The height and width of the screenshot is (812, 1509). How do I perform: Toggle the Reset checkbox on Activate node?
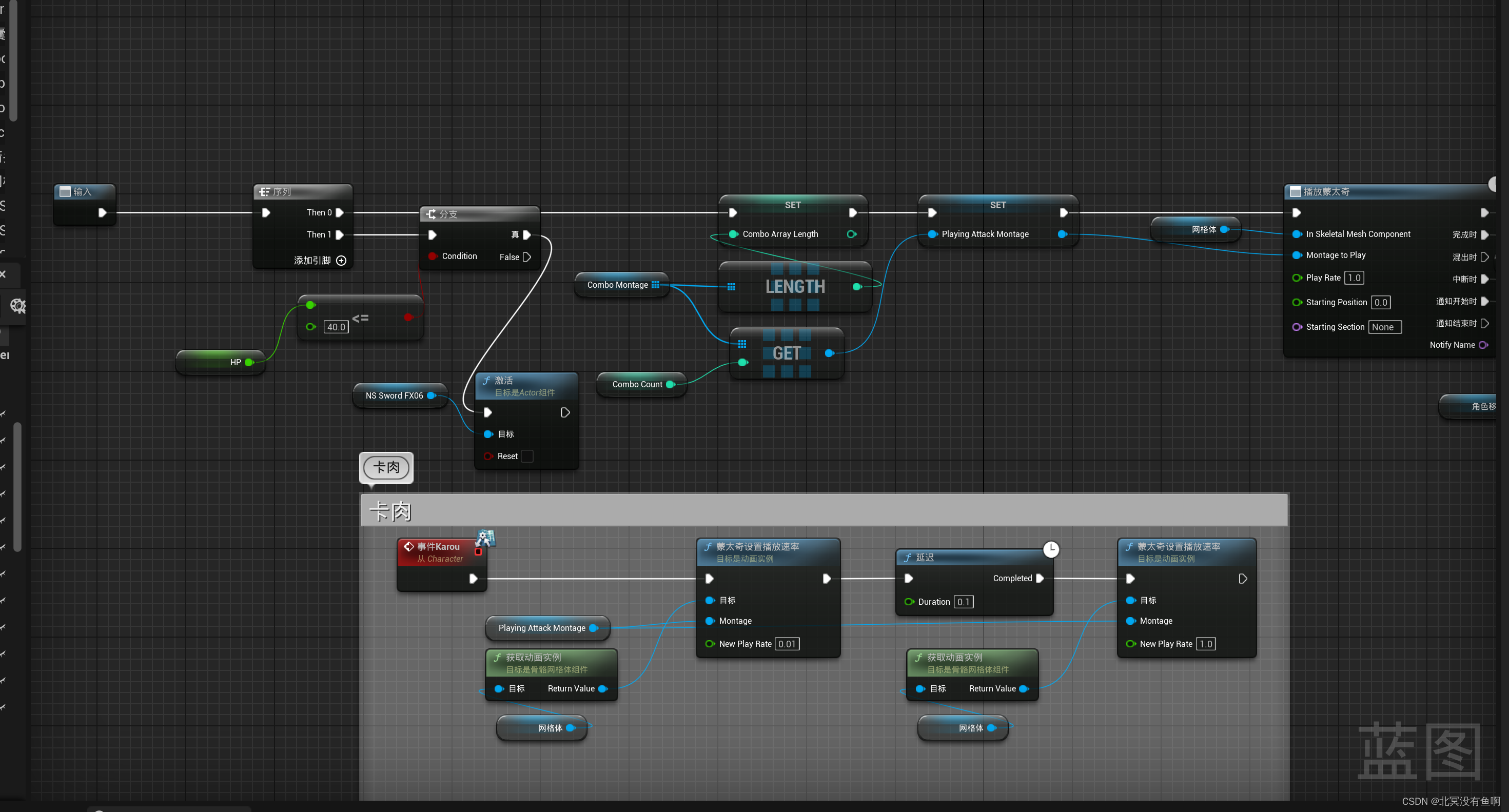tap(527, 456)
